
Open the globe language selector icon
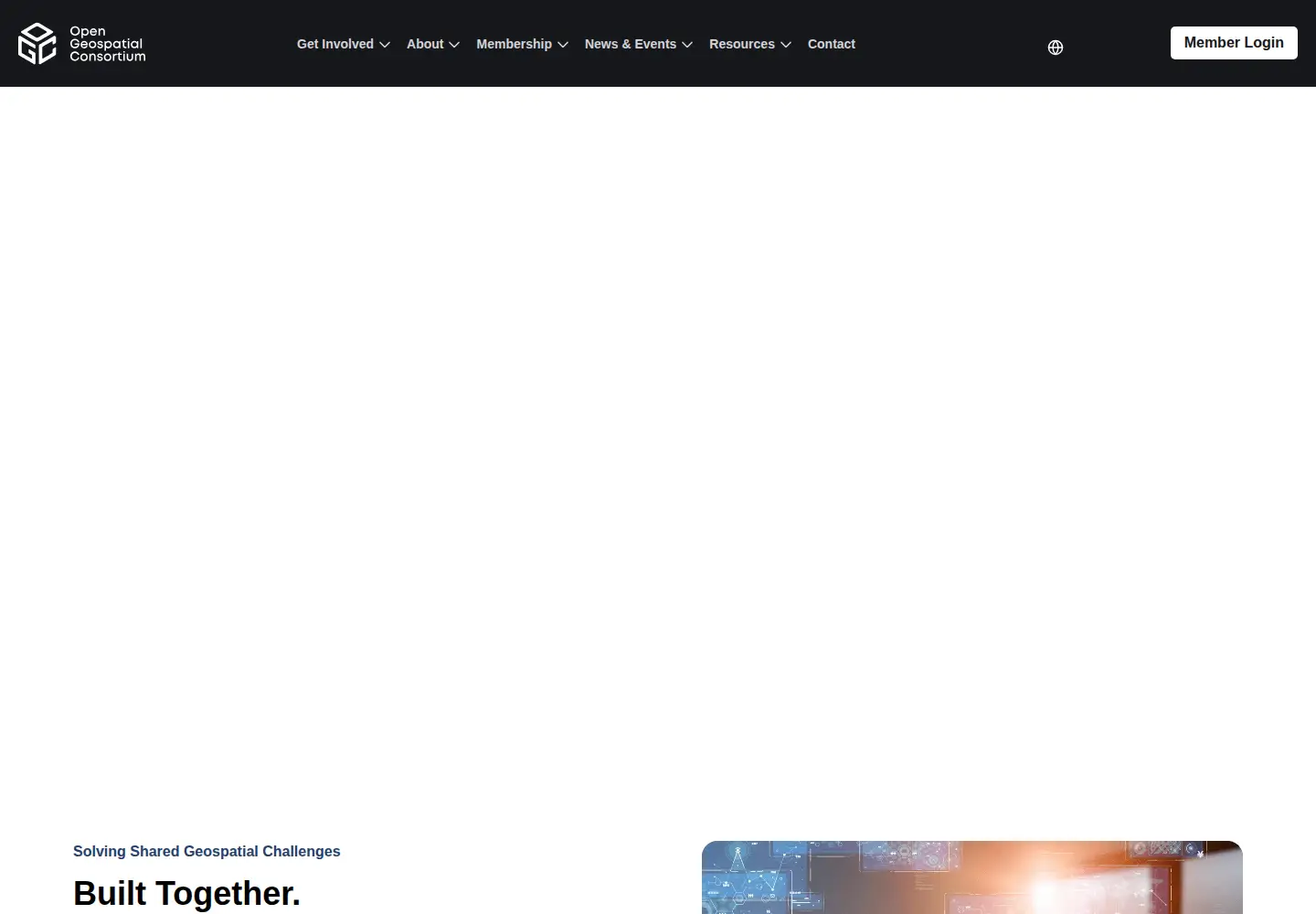1056,48
